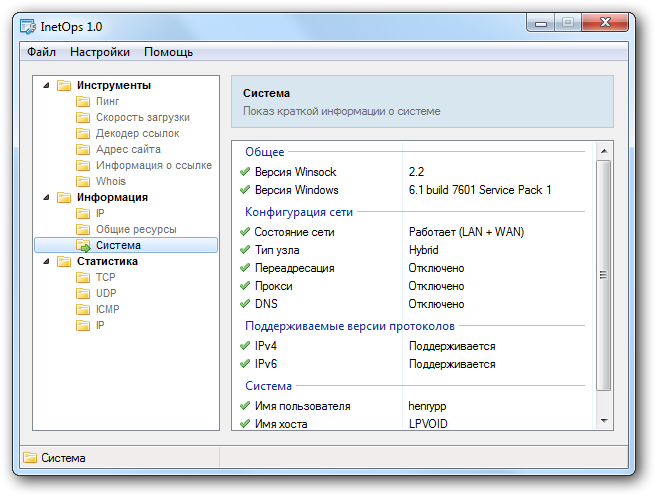
Task: Open the Файл menu
Action: click(x=41, y=52)
